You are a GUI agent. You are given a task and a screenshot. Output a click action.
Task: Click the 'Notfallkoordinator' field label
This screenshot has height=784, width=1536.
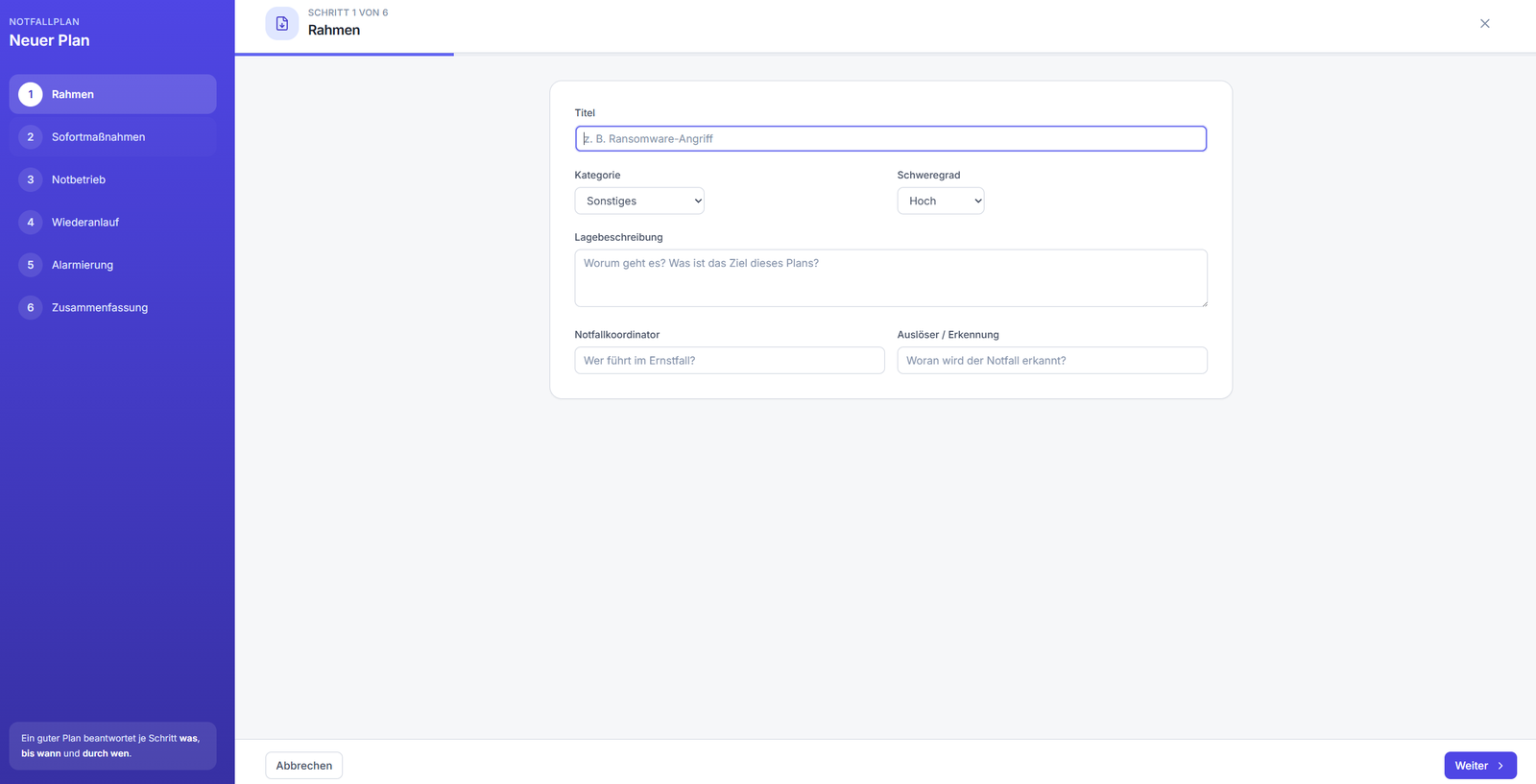pos(617,335)
